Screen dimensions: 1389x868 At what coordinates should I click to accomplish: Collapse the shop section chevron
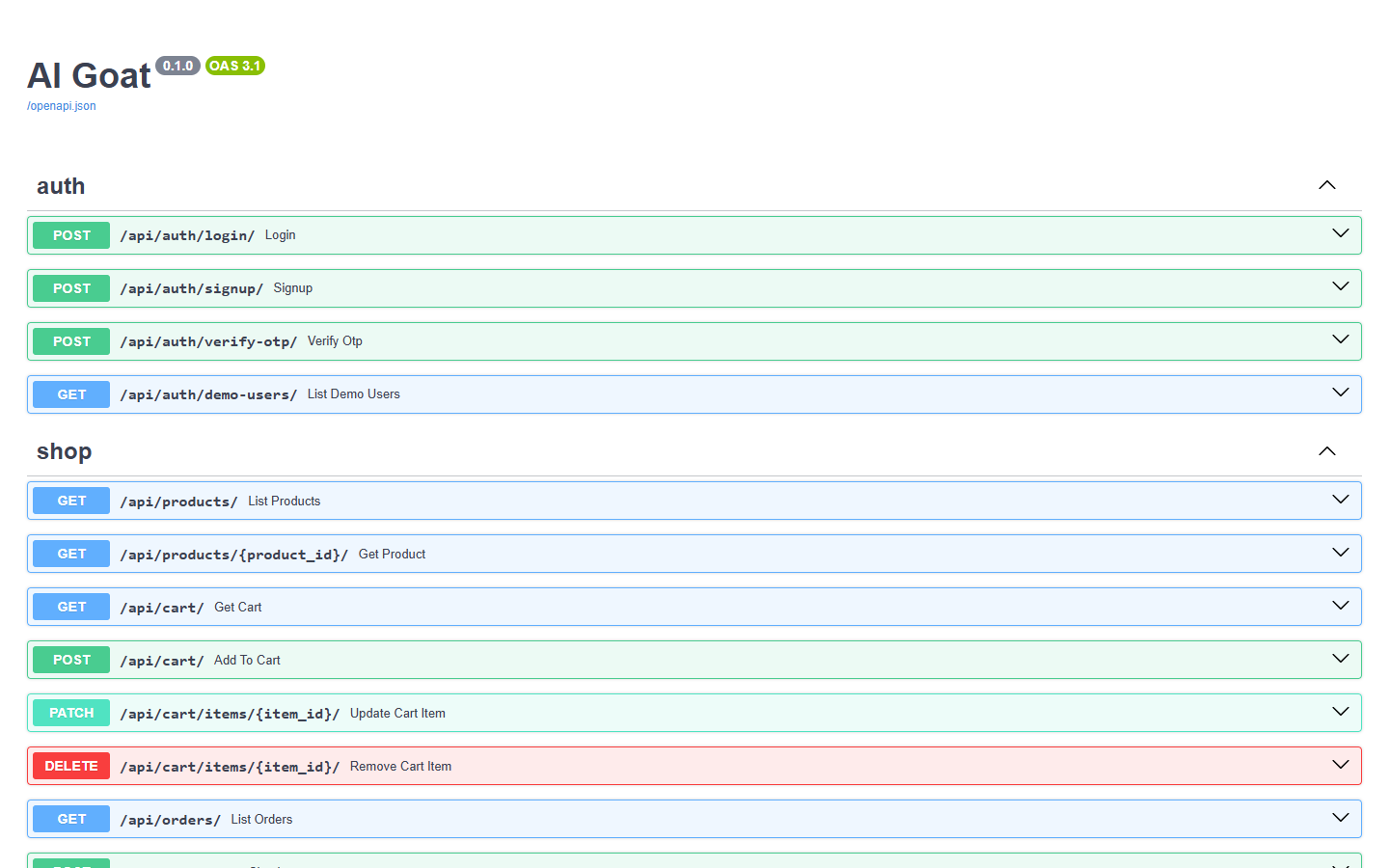tap(1327, 451)
